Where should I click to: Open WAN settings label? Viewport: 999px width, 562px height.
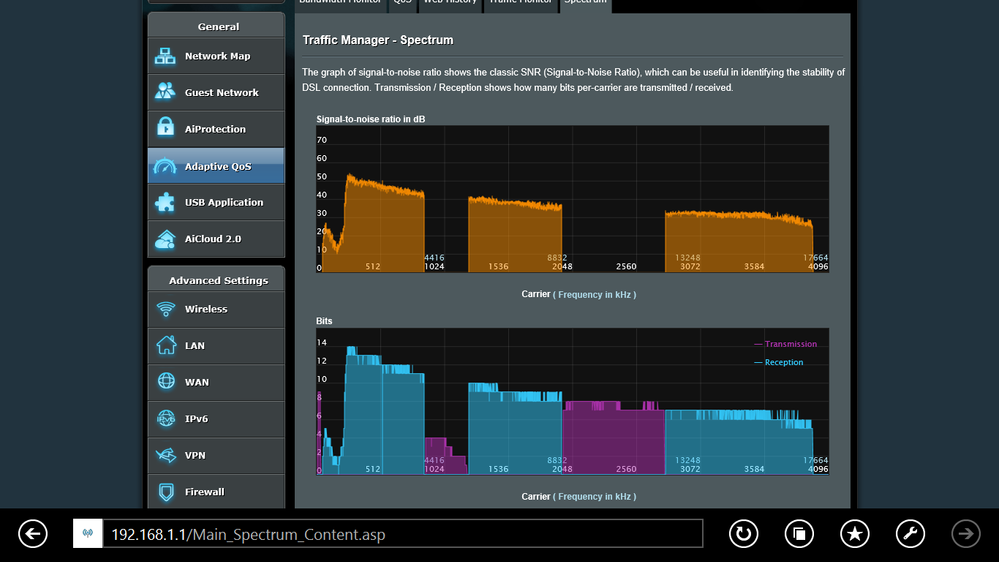click(x=197, y=382)
